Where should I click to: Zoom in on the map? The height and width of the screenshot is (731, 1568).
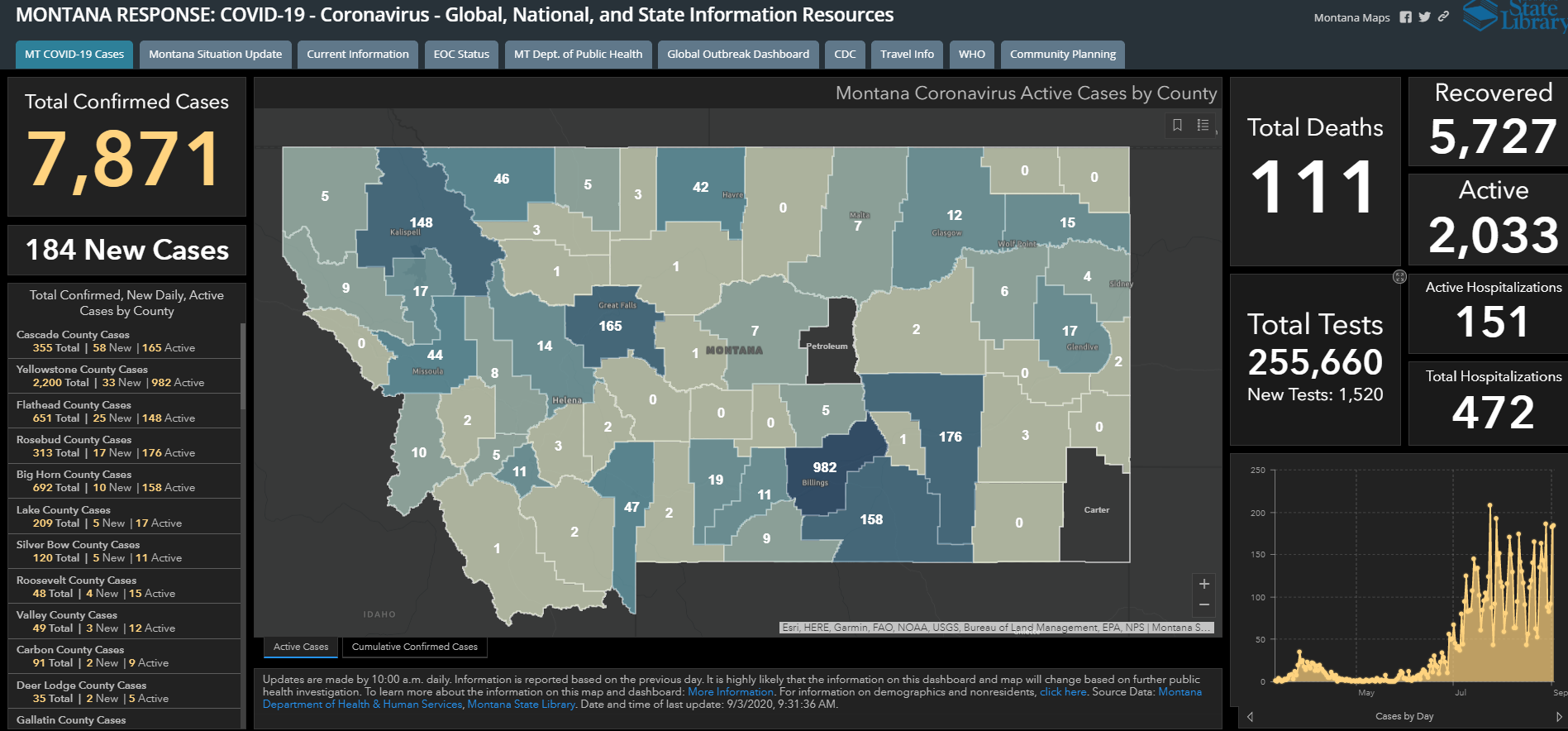[1204, 584]
